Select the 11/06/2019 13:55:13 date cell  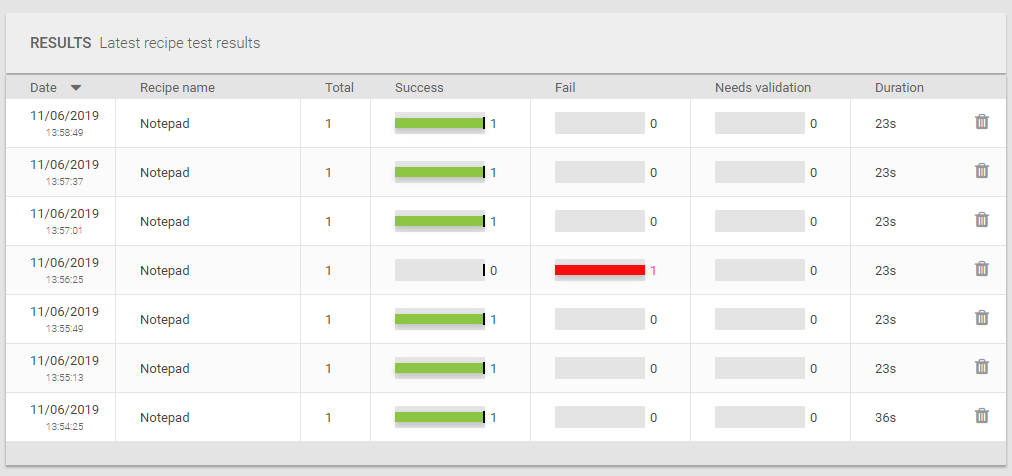(x=65, y=368)
